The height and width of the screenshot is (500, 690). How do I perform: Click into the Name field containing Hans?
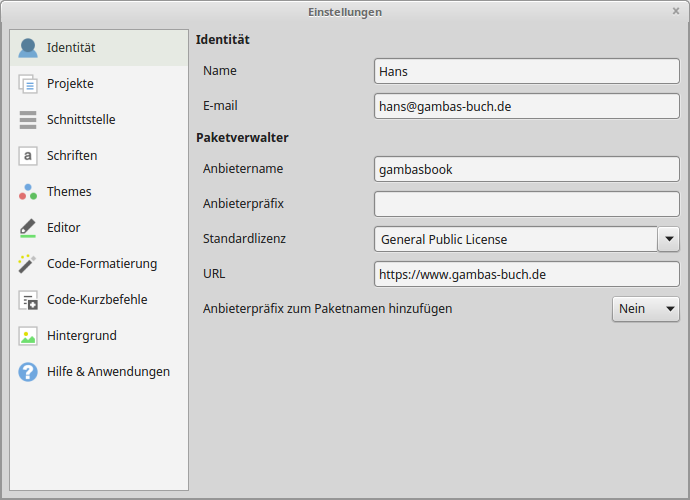click(526, 72)
